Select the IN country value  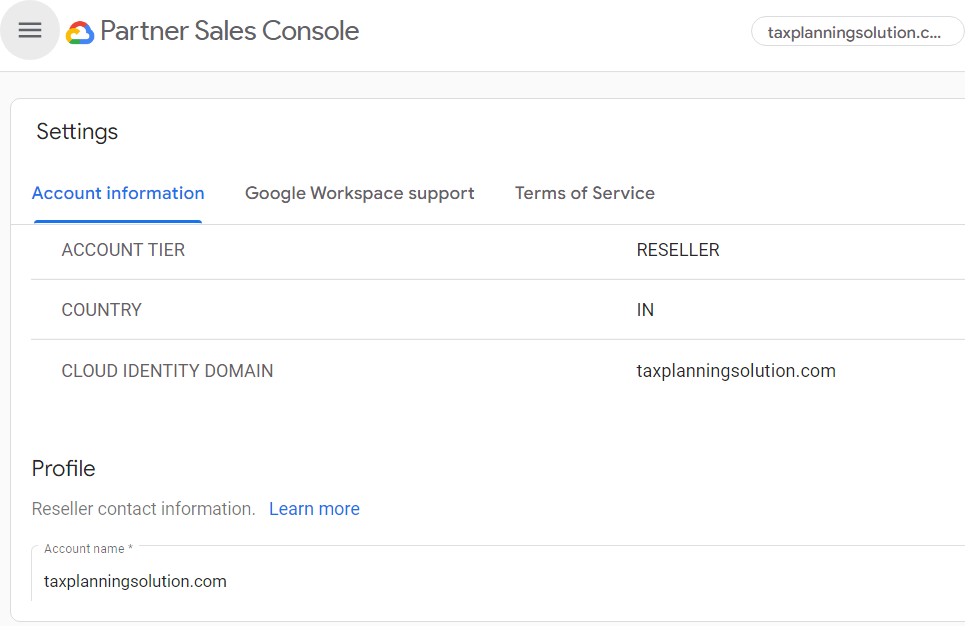pos(645,310)
